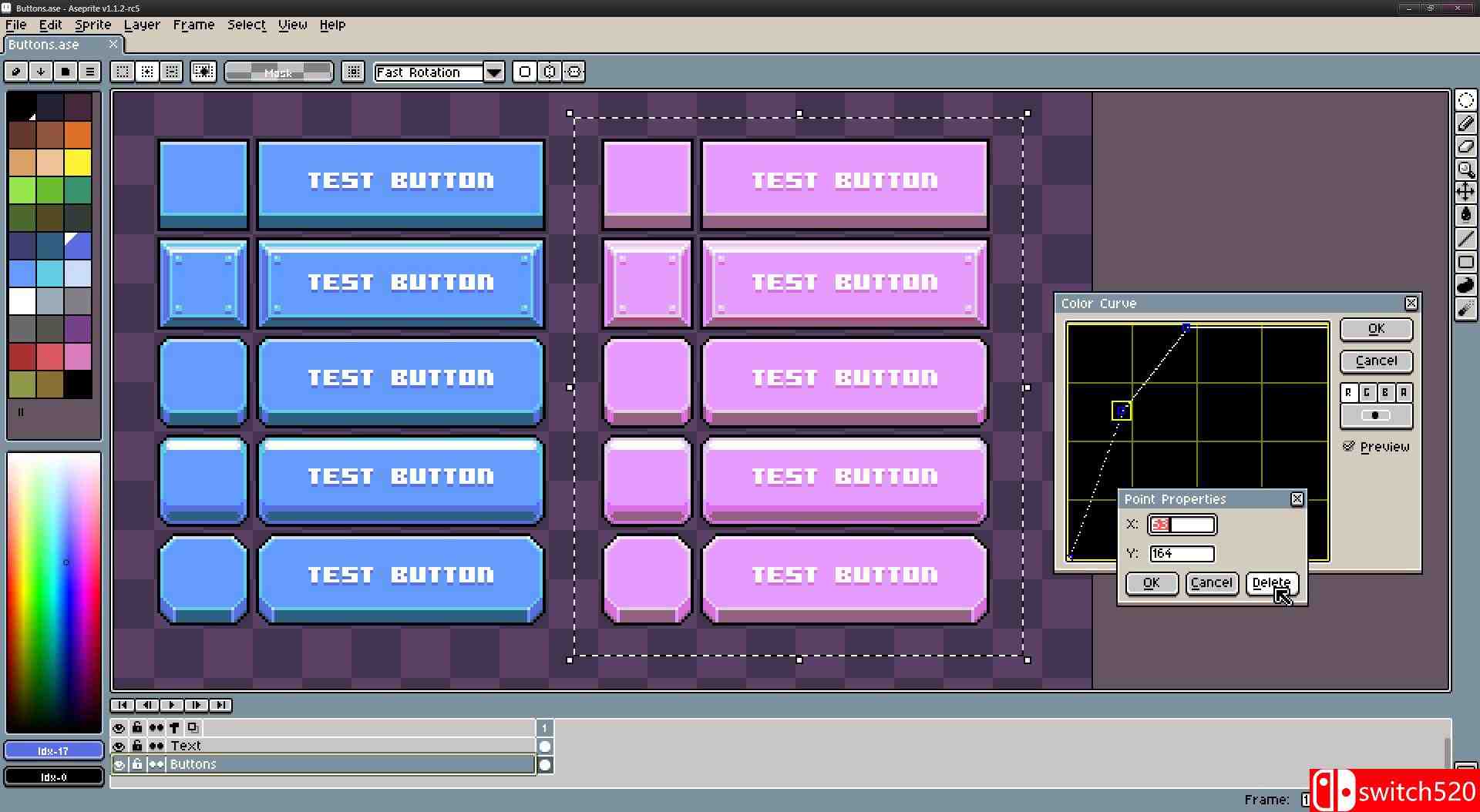The image size is (1480, 812).
Task: Toggle lock on the Buttons layer
Action: (x=137, y=764)
